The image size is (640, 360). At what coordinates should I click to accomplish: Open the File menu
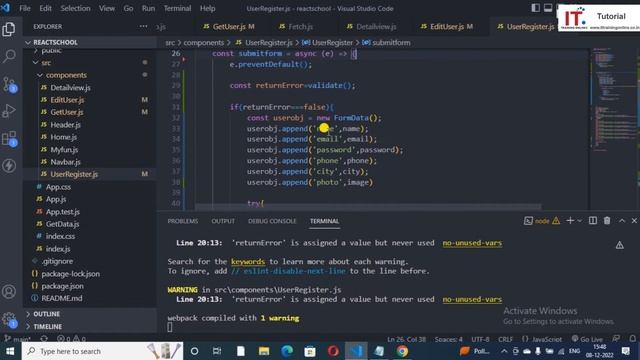25,8
